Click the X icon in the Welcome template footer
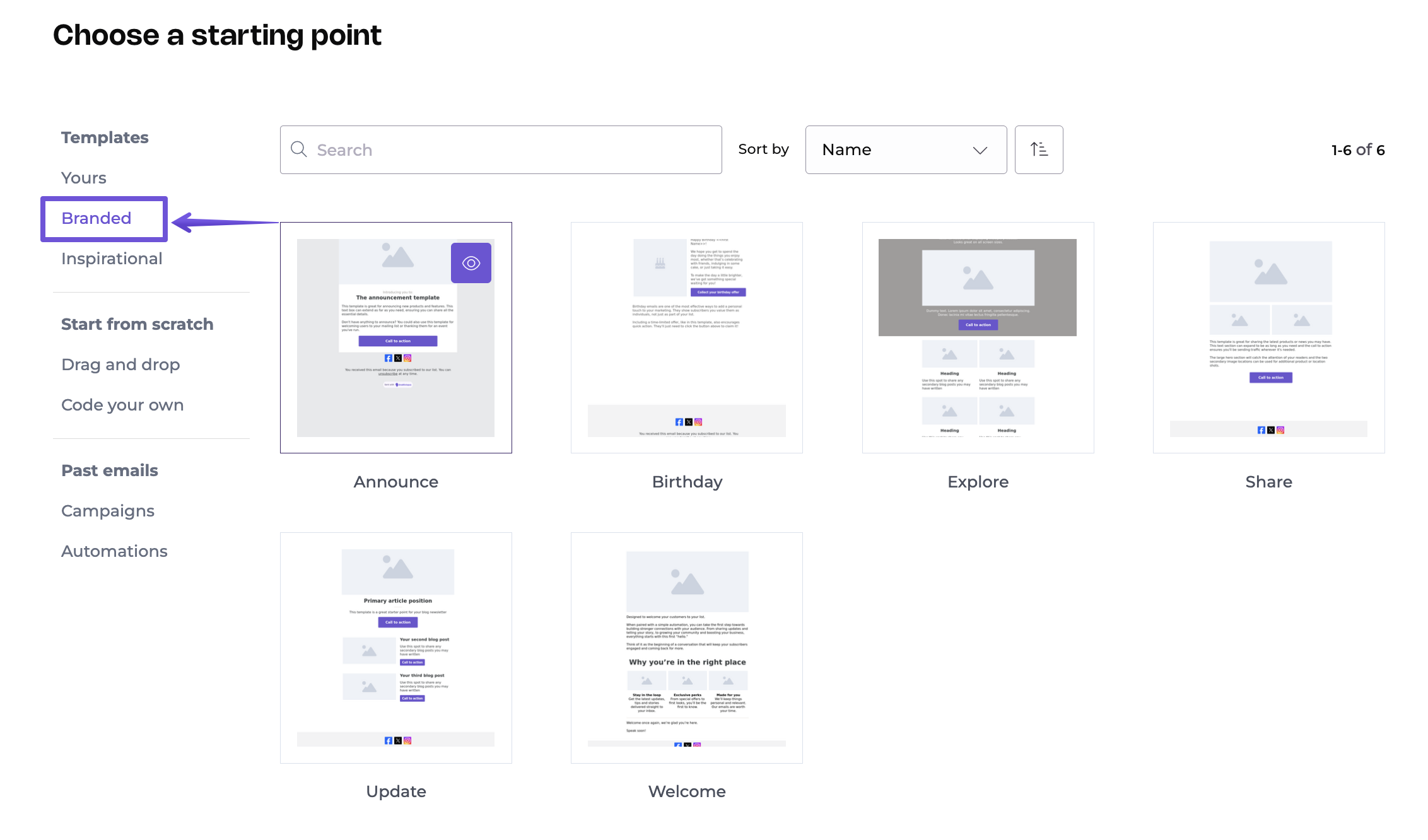Image resolution: width=1428 pixels, height=840 pixels. (x=686, y=745)
